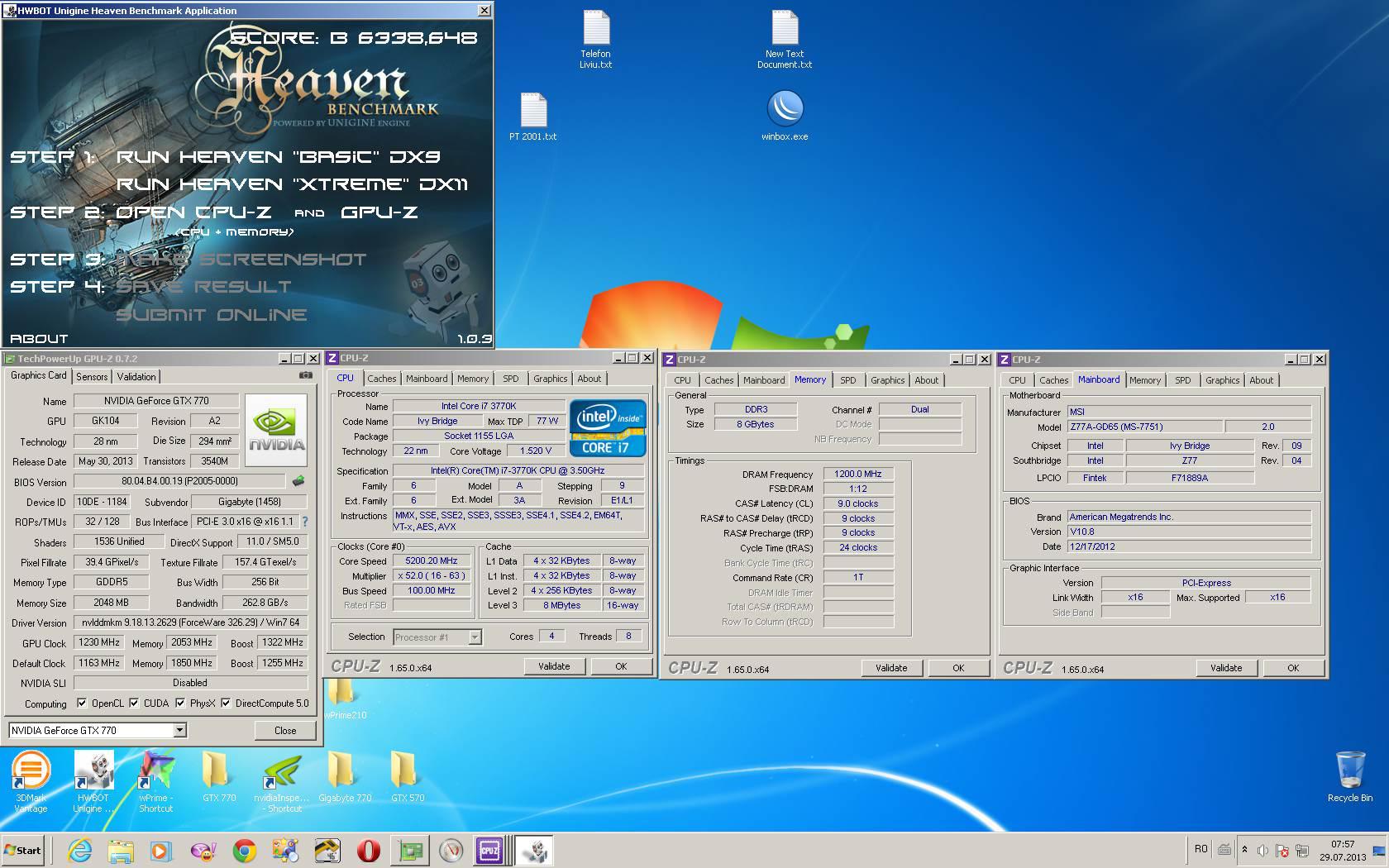The height and width of the screenshot is (868, 1389).
Task: Click About in the Heaven Benchmark window
Action: (x=39, y=339)
